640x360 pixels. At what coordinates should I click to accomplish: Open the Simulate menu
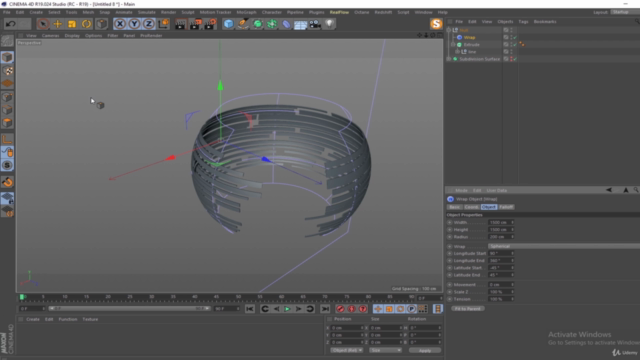[146, 12]
